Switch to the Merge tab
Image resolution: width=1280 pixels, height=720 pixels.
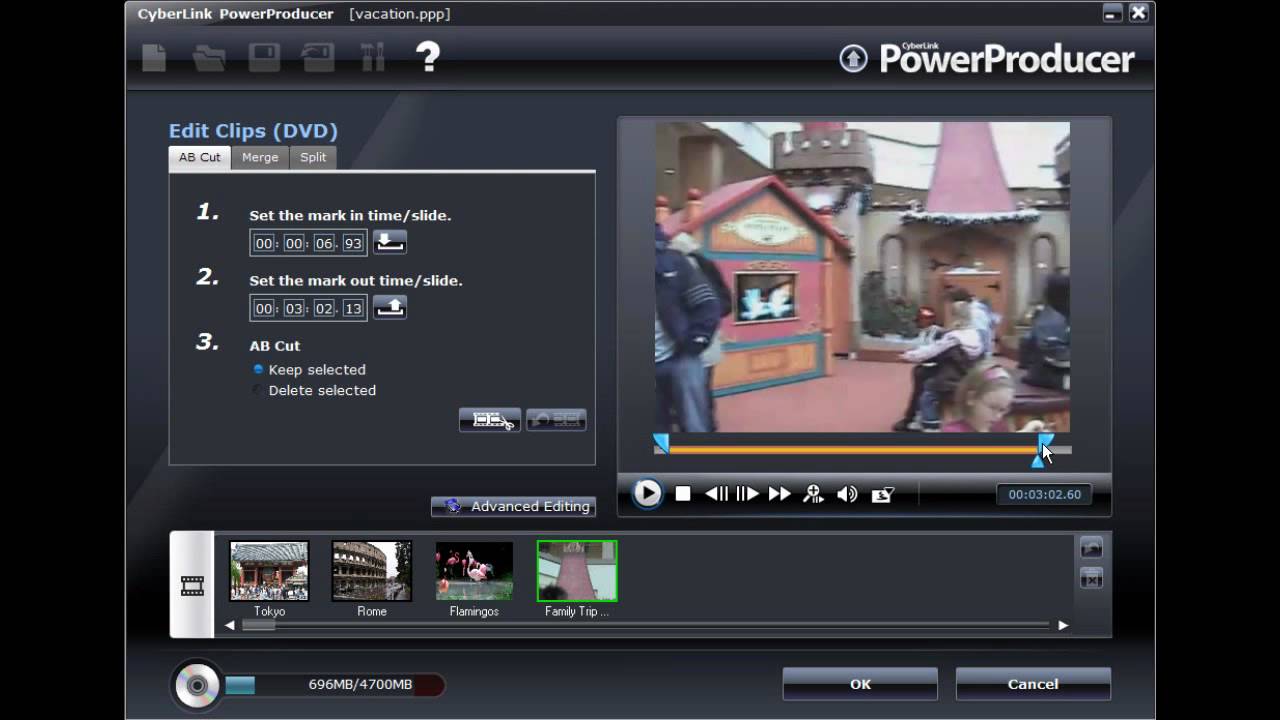click(260, 157)
